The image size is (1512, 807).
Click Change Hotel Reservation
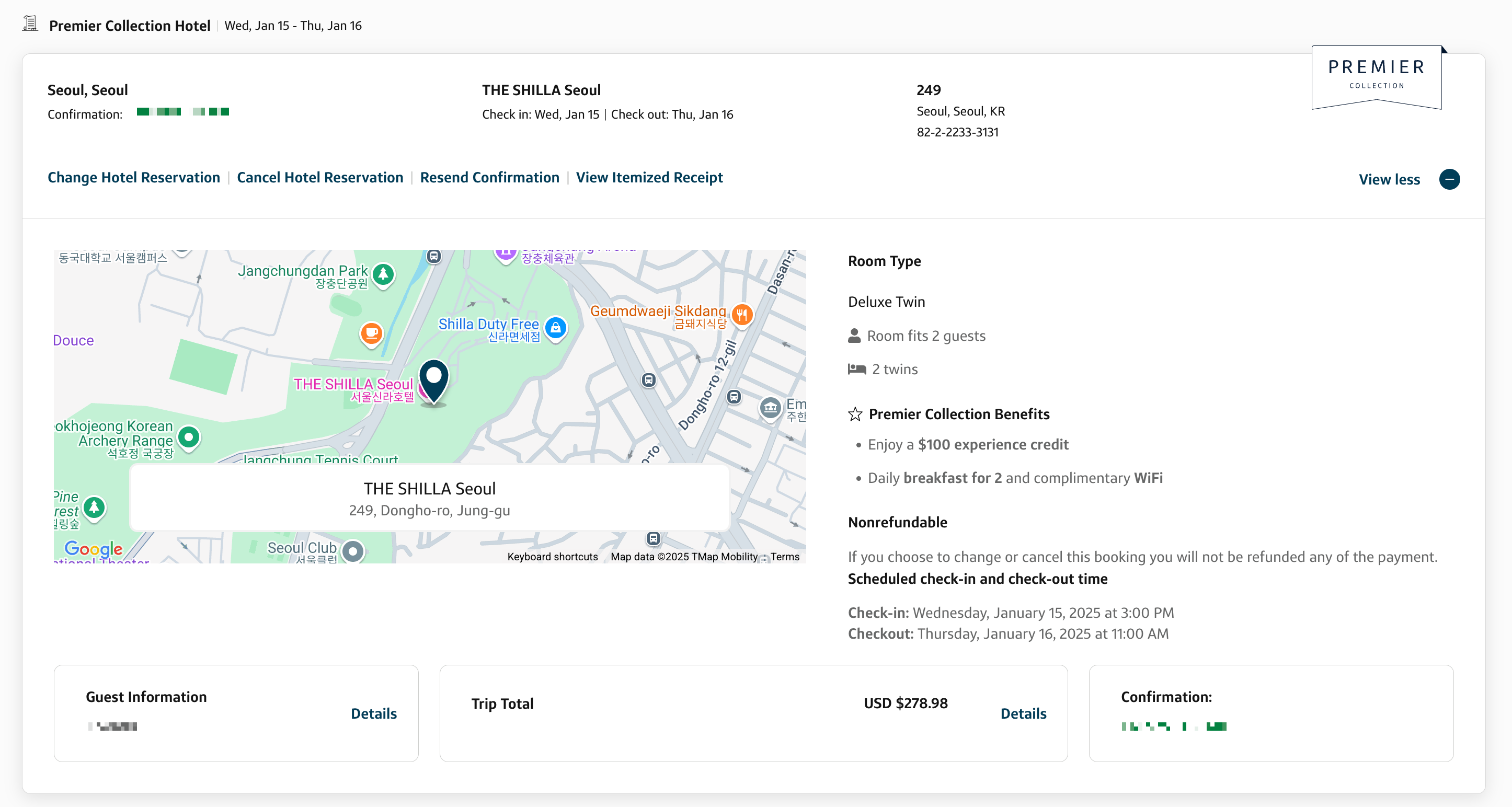click(x=133, y=177)
